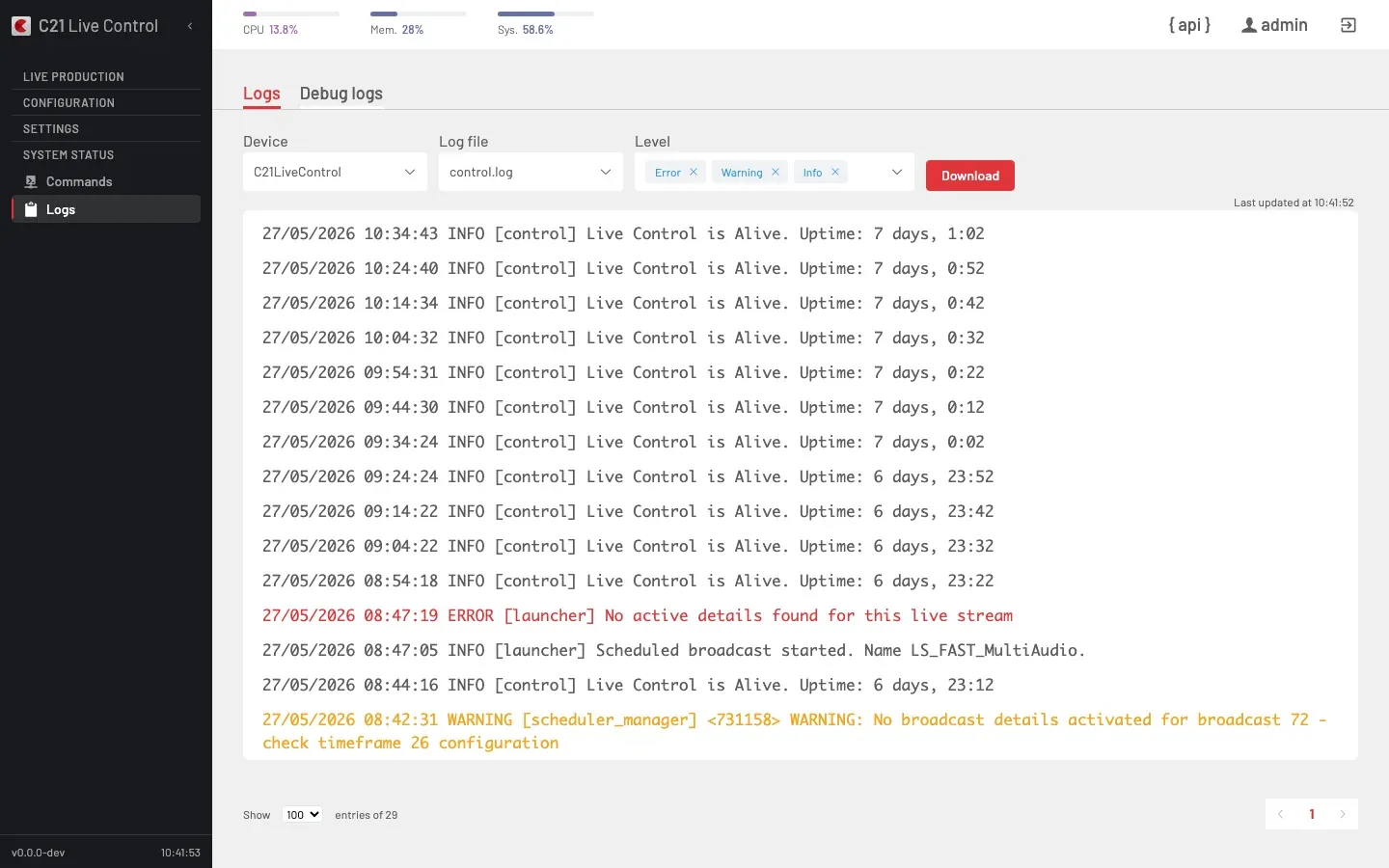Open the Show entries count dropdown
This screenshot has width=1389, height=868.
[302, 815]
